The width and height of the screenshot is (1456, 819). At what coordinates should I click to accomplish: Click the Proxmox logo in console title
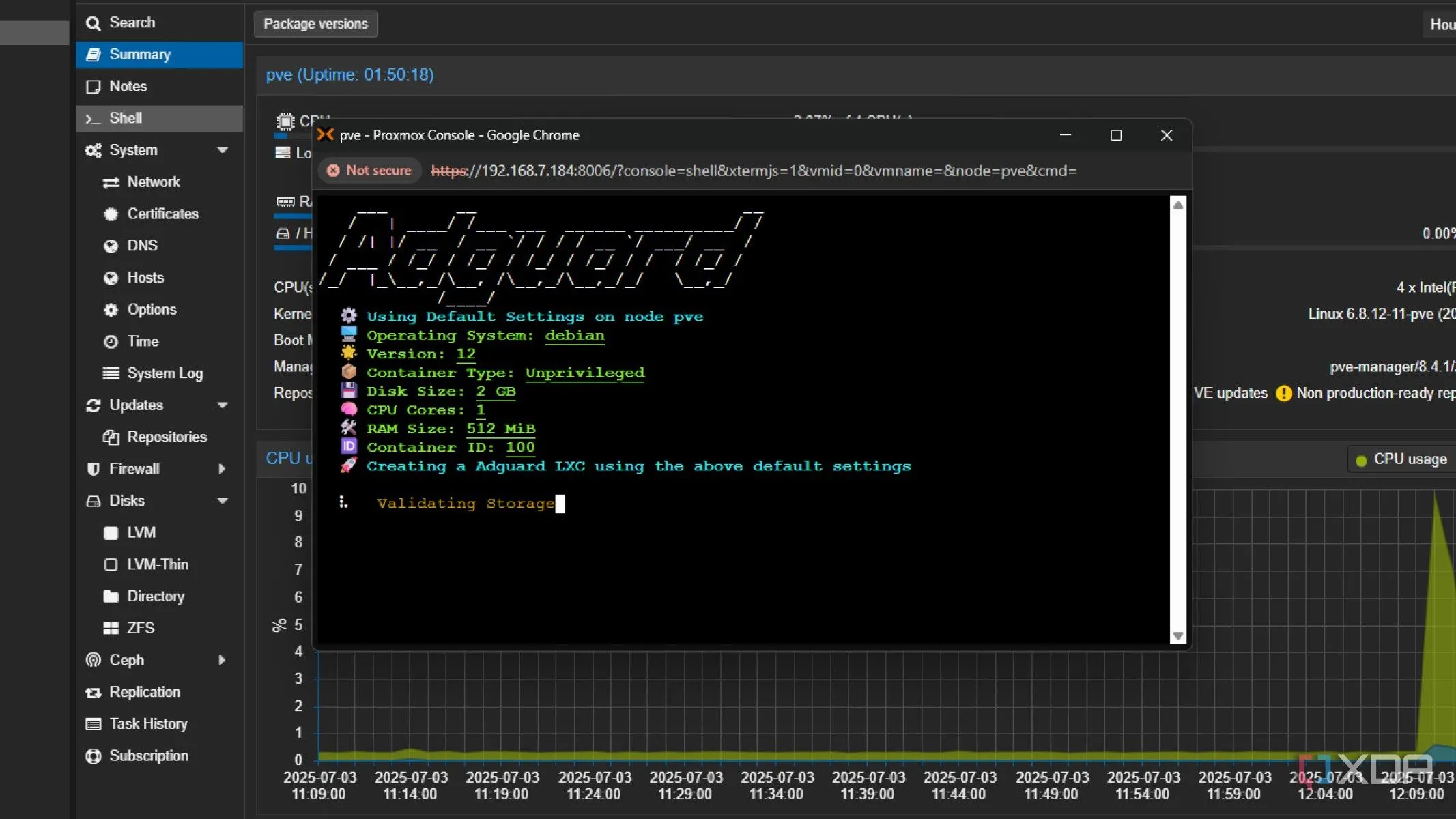[x=326, y=135]
